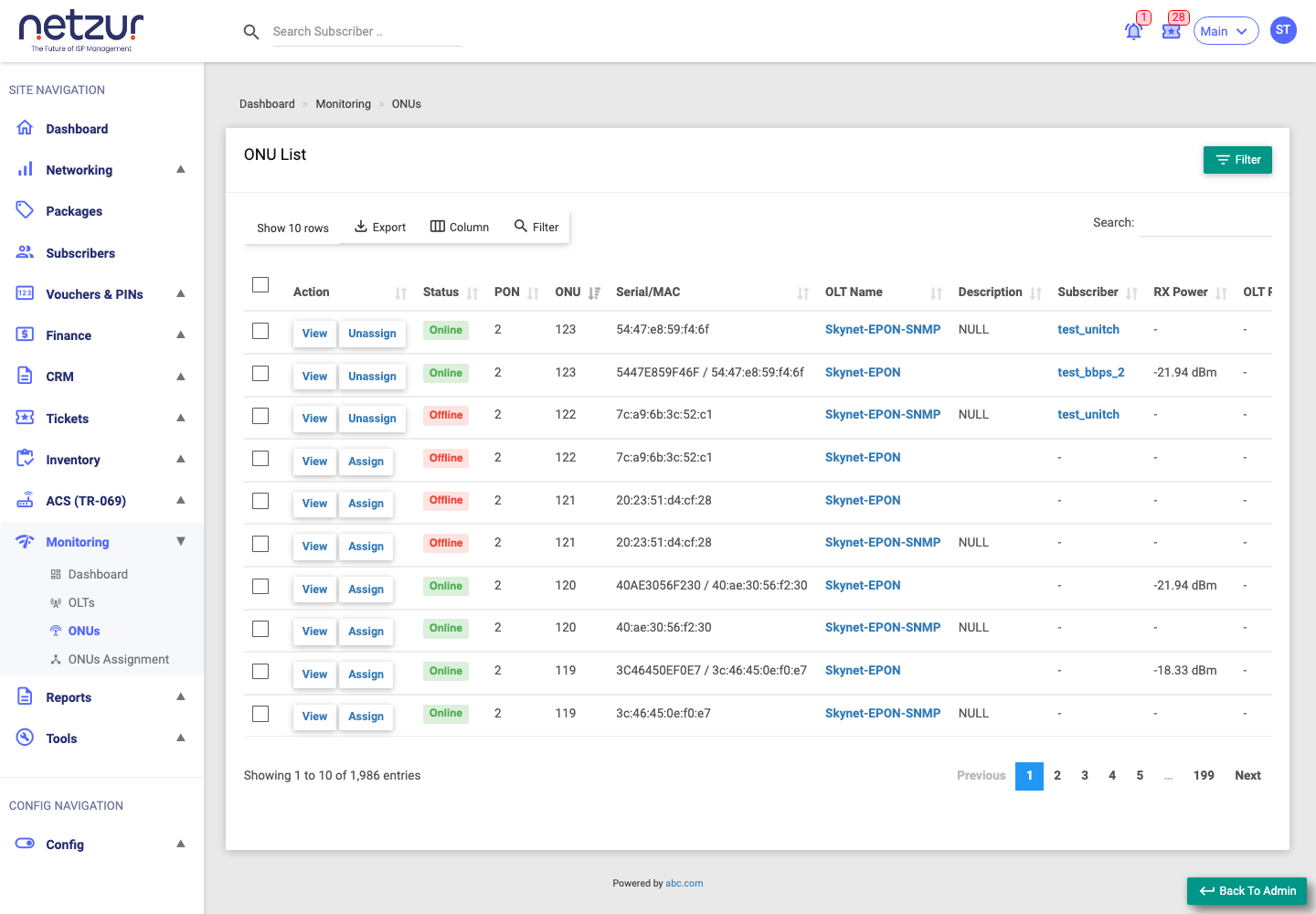Open OLTs submenu item
The image size is (1316, 914).
click(81, 602)
